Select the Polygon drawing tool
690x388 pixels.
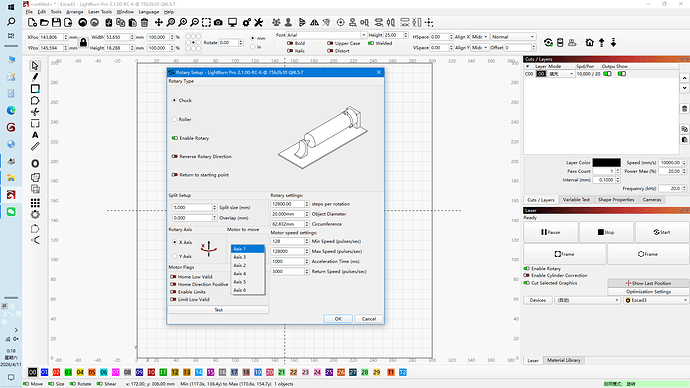(x=35, y=100)
